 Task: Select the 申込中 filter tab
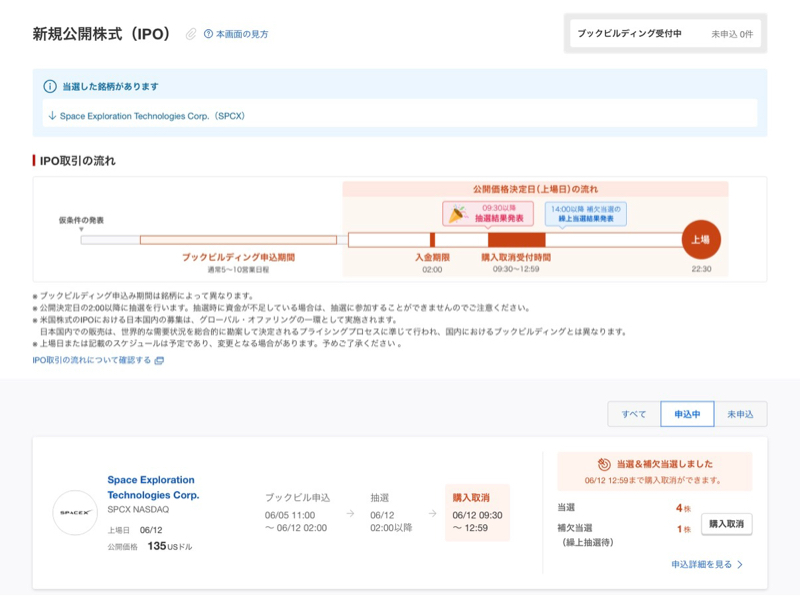(x=687, y=414)
